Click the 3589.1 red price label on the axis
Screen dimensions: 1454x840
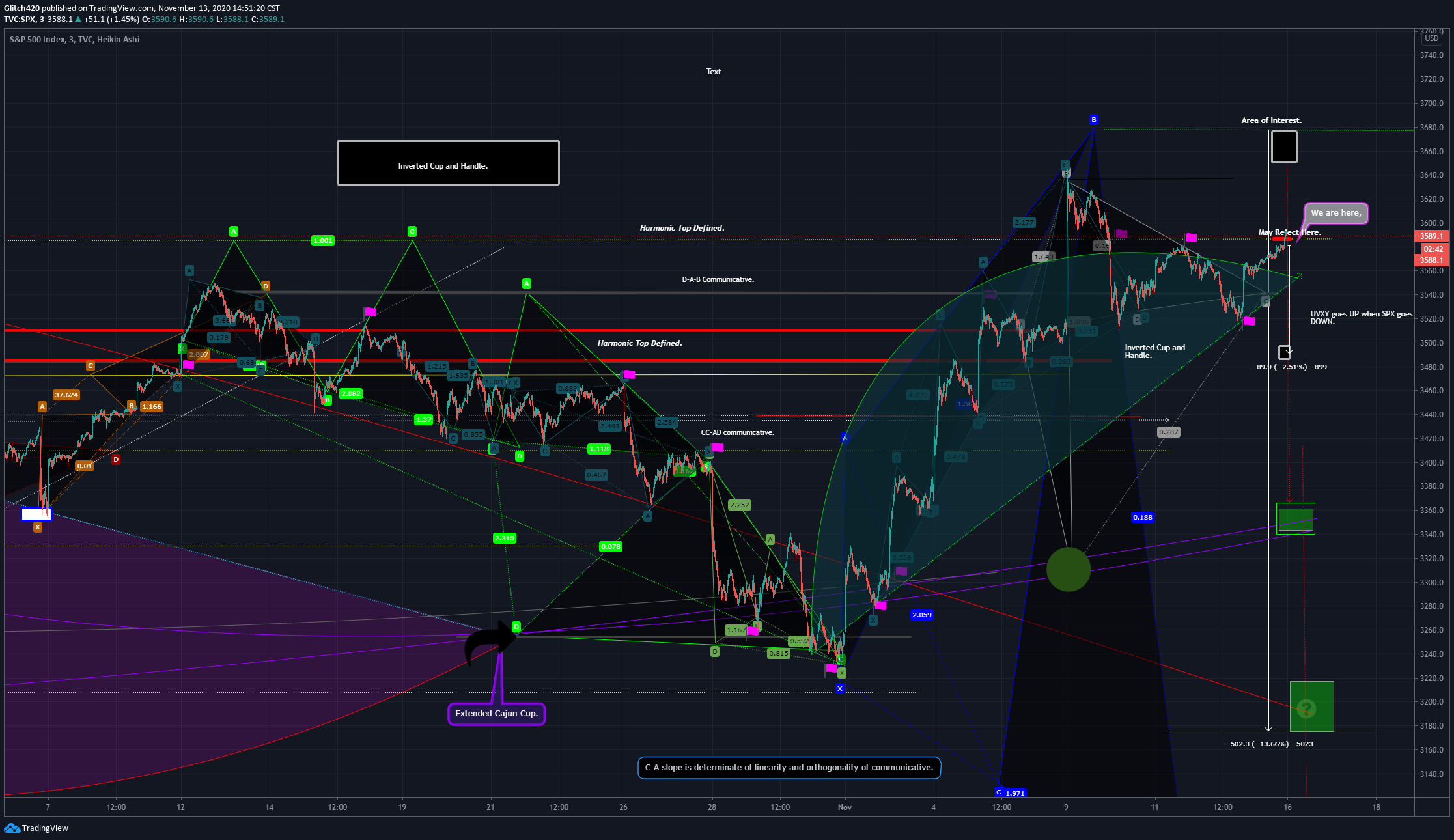(1431, 236)
